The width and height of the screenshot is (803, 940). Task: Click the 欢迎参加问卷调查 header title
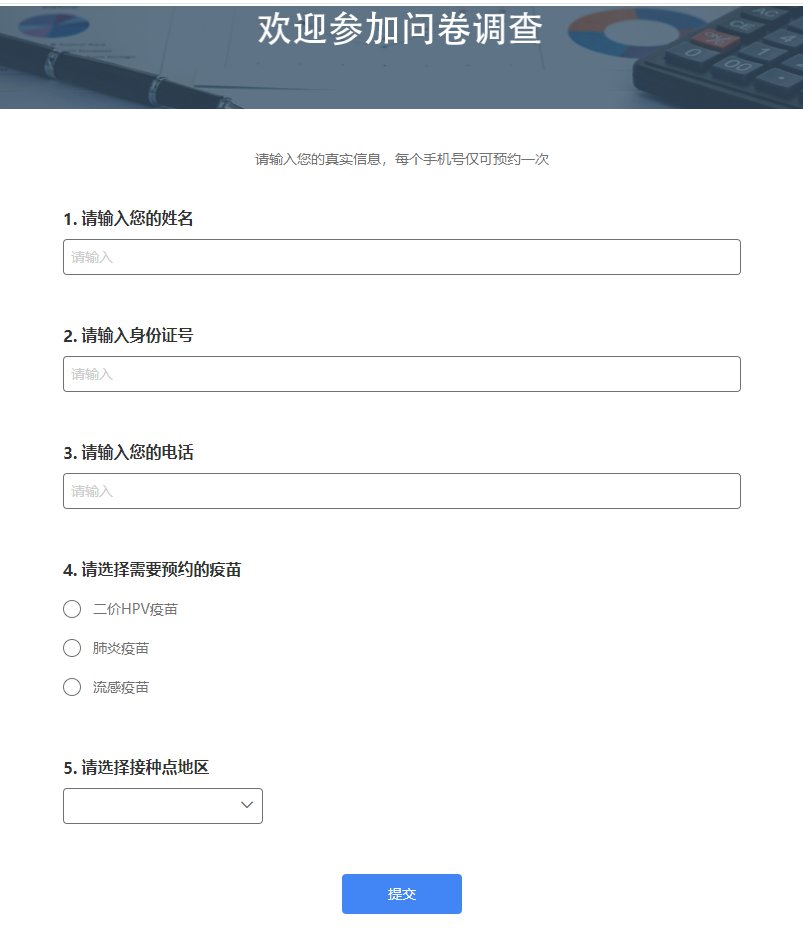400,29
